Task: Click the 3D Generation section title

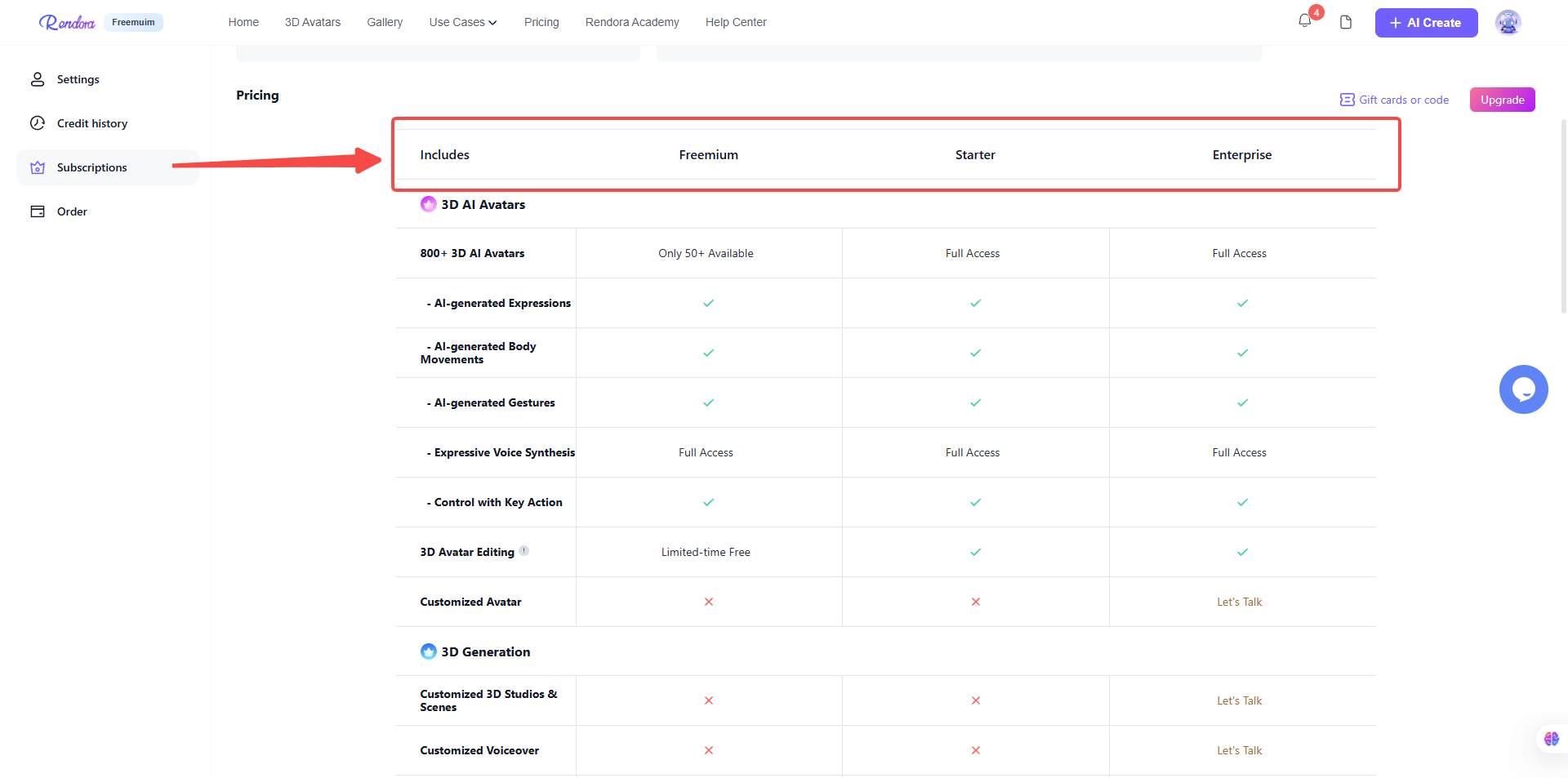Action: pyautogui.click(x=485, y=651)
